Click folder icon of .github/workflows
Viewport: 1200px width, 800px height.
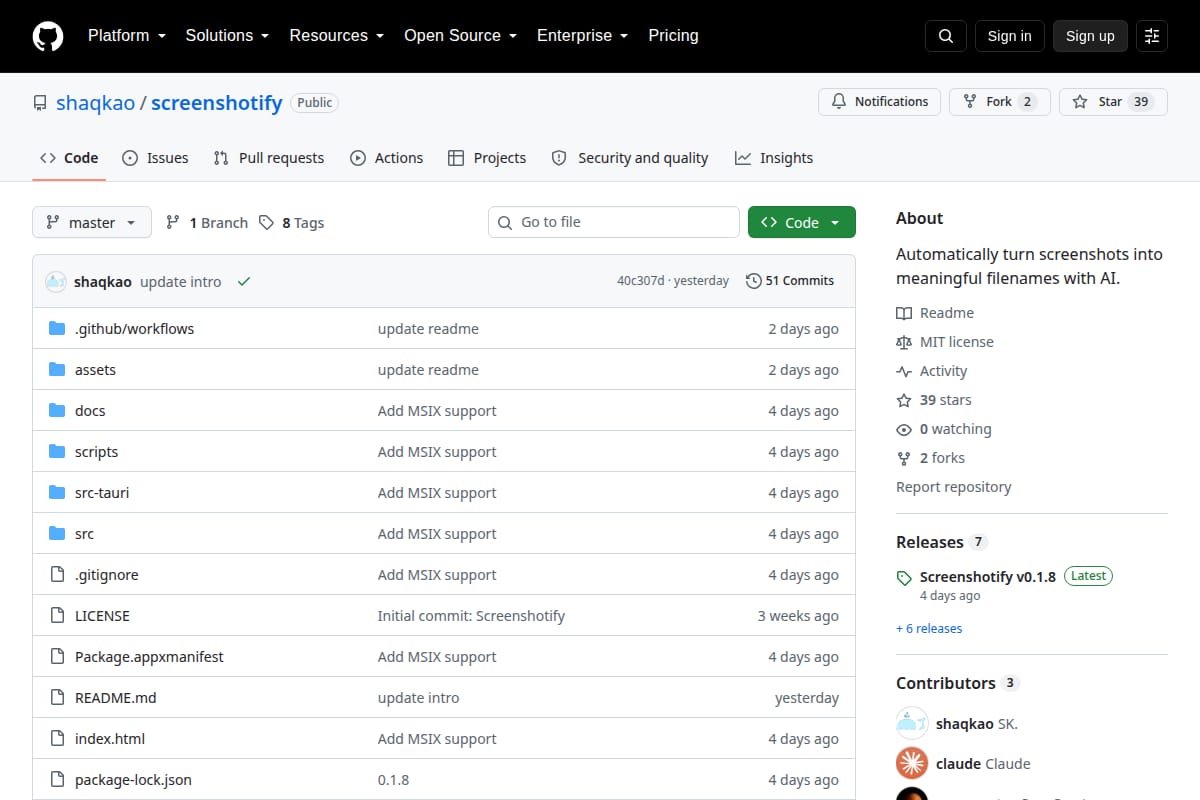tap(57, 329)
